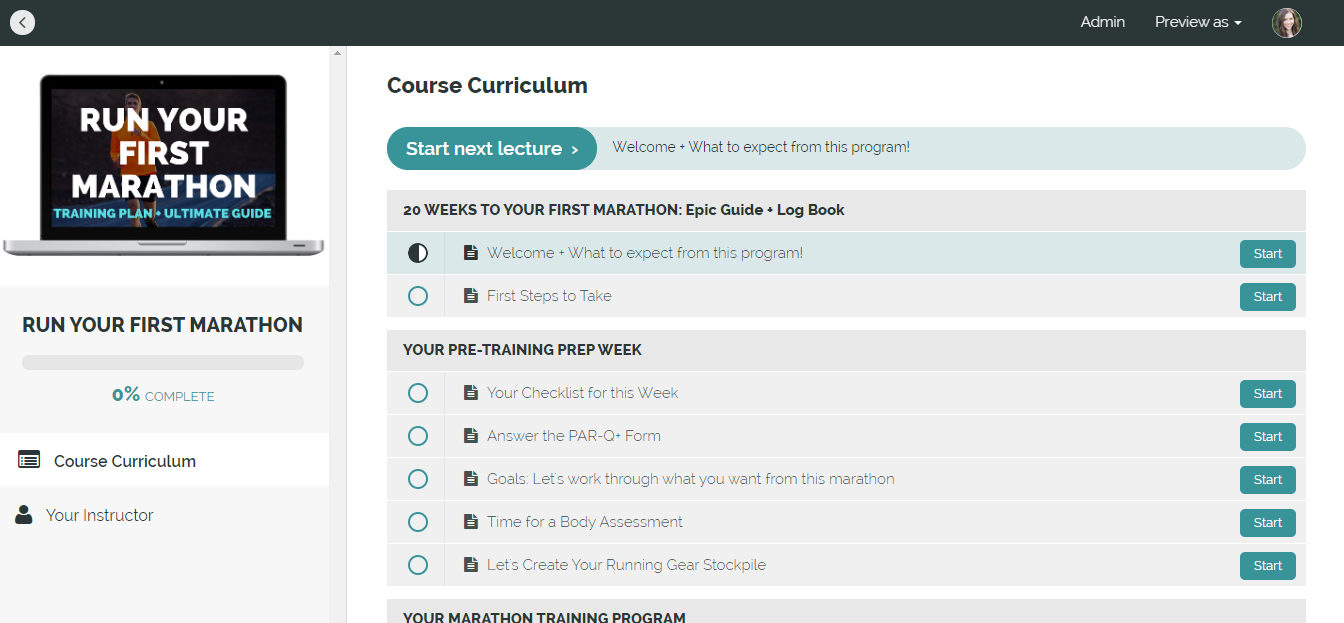Click the 0% complete progress bar
The image size is (1344, 623).
coord(162,361)
